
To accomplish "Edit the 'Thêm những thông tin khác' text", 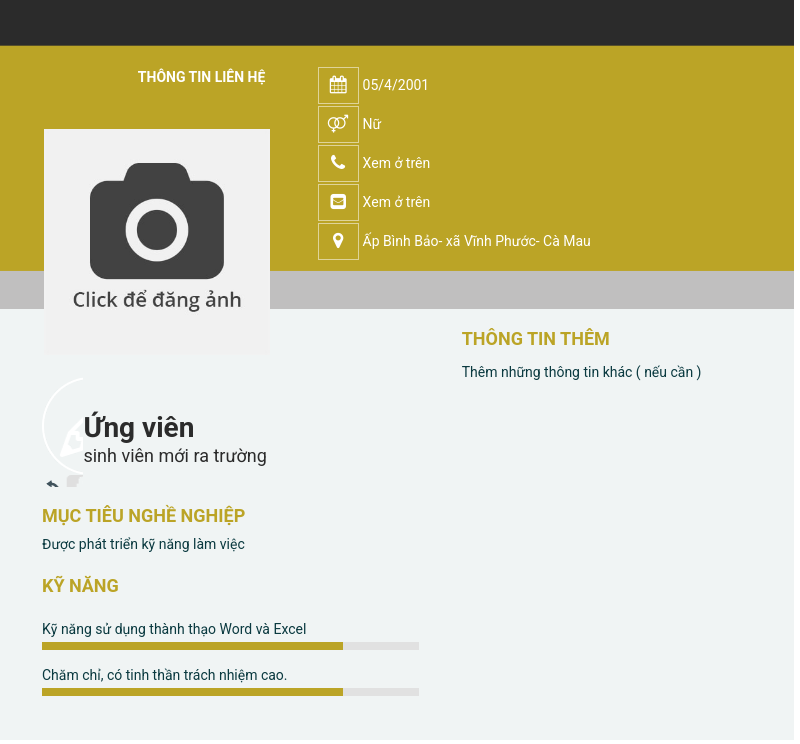I will pos(581,372).
